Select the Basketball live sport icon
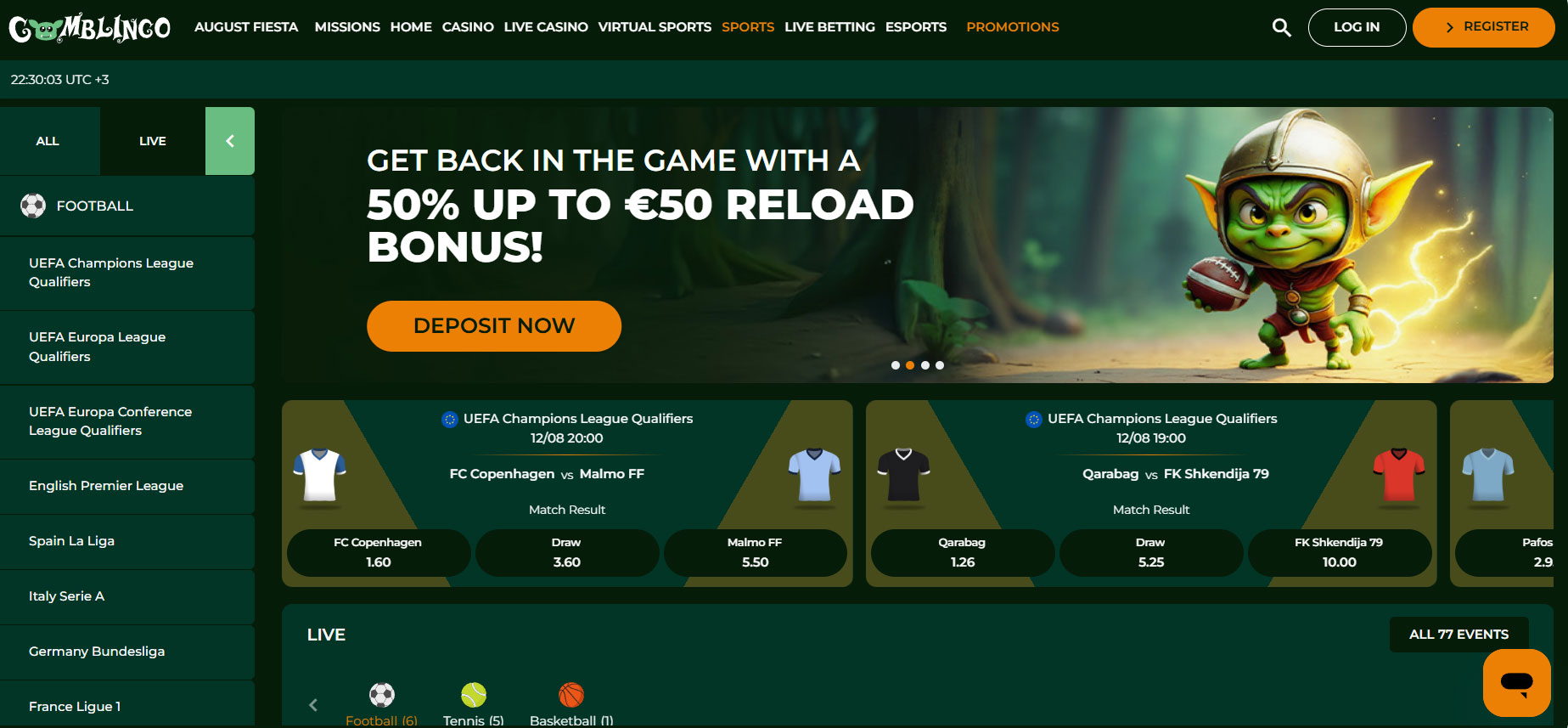The height and width of the screenshot is (728, 1568). 571,695
